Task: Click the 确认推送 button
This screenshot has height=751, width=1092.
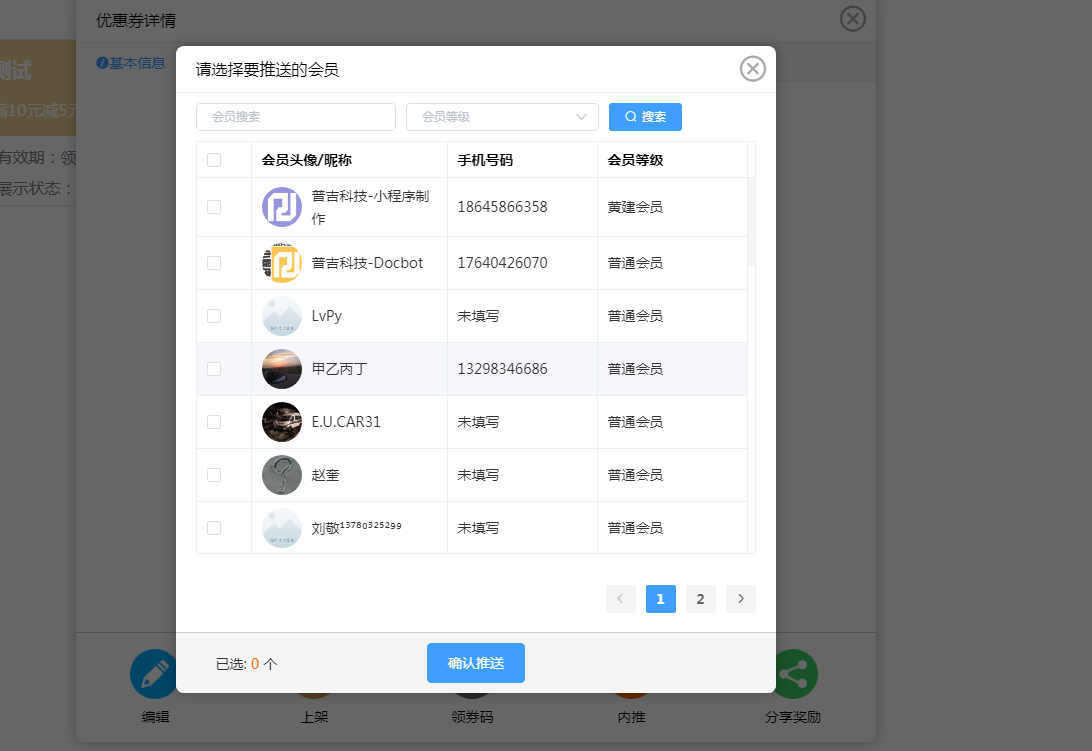Action: tap(476, 663)
